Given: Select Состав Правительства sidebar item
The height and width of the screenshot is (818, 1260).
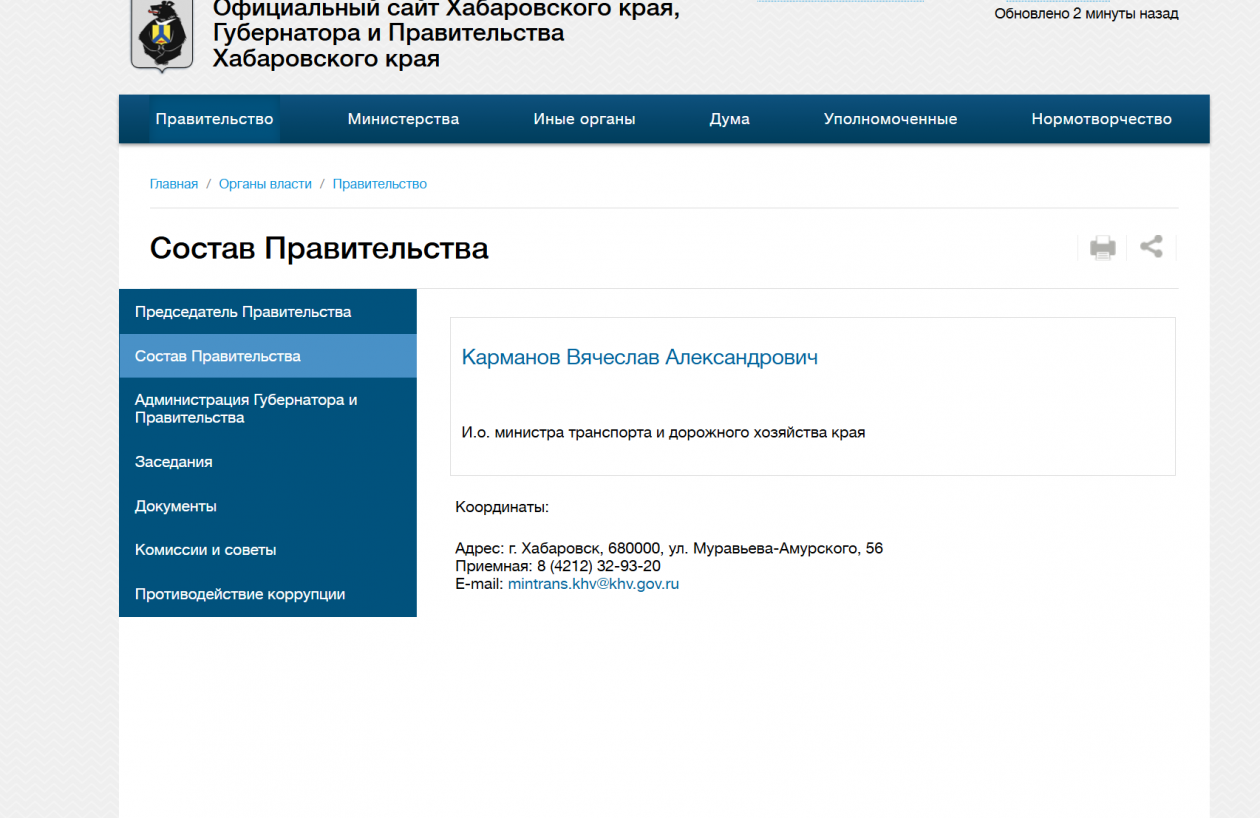Looking at the screenshot, I should pos(218,356).
